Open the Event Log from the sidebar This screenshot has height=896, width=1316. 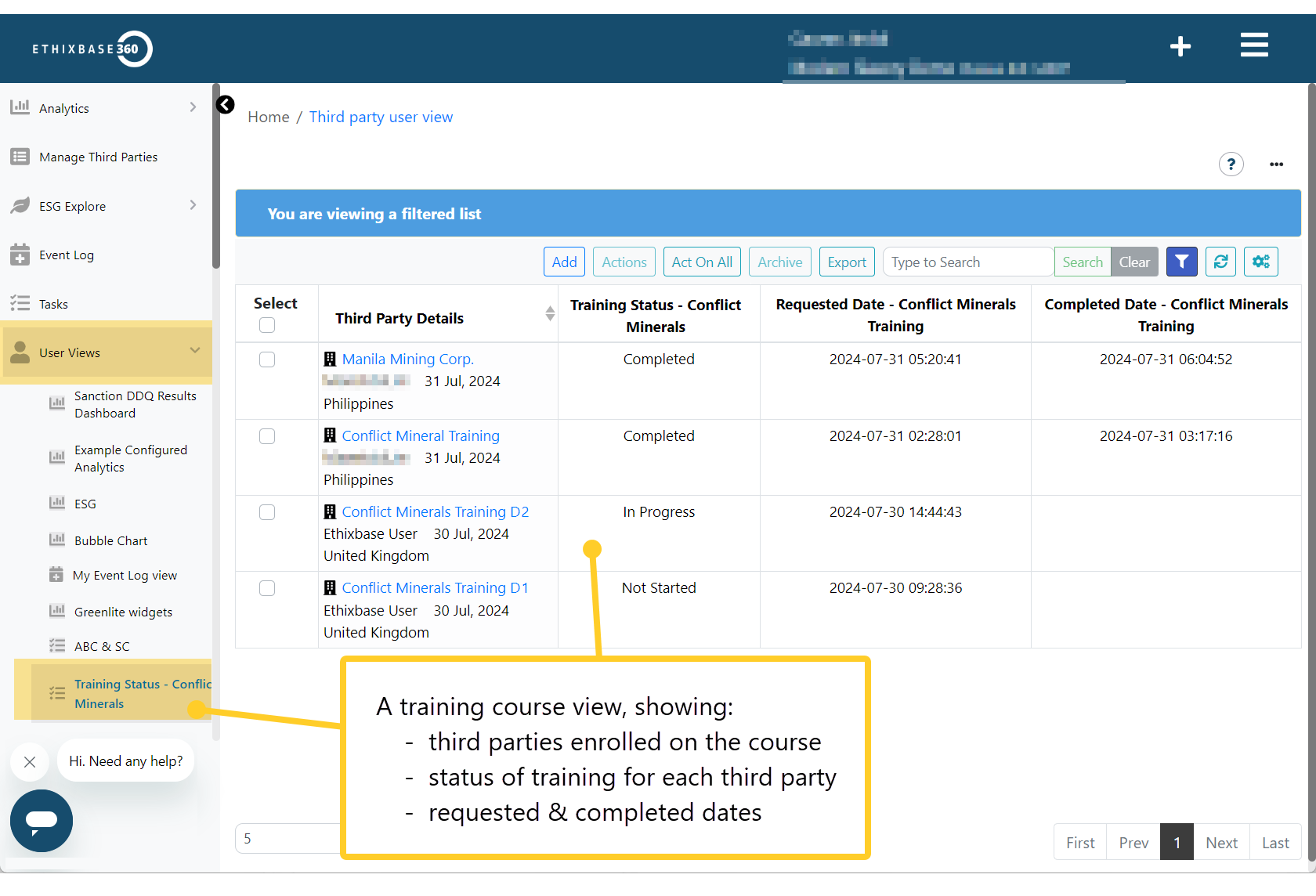point(20,255)
